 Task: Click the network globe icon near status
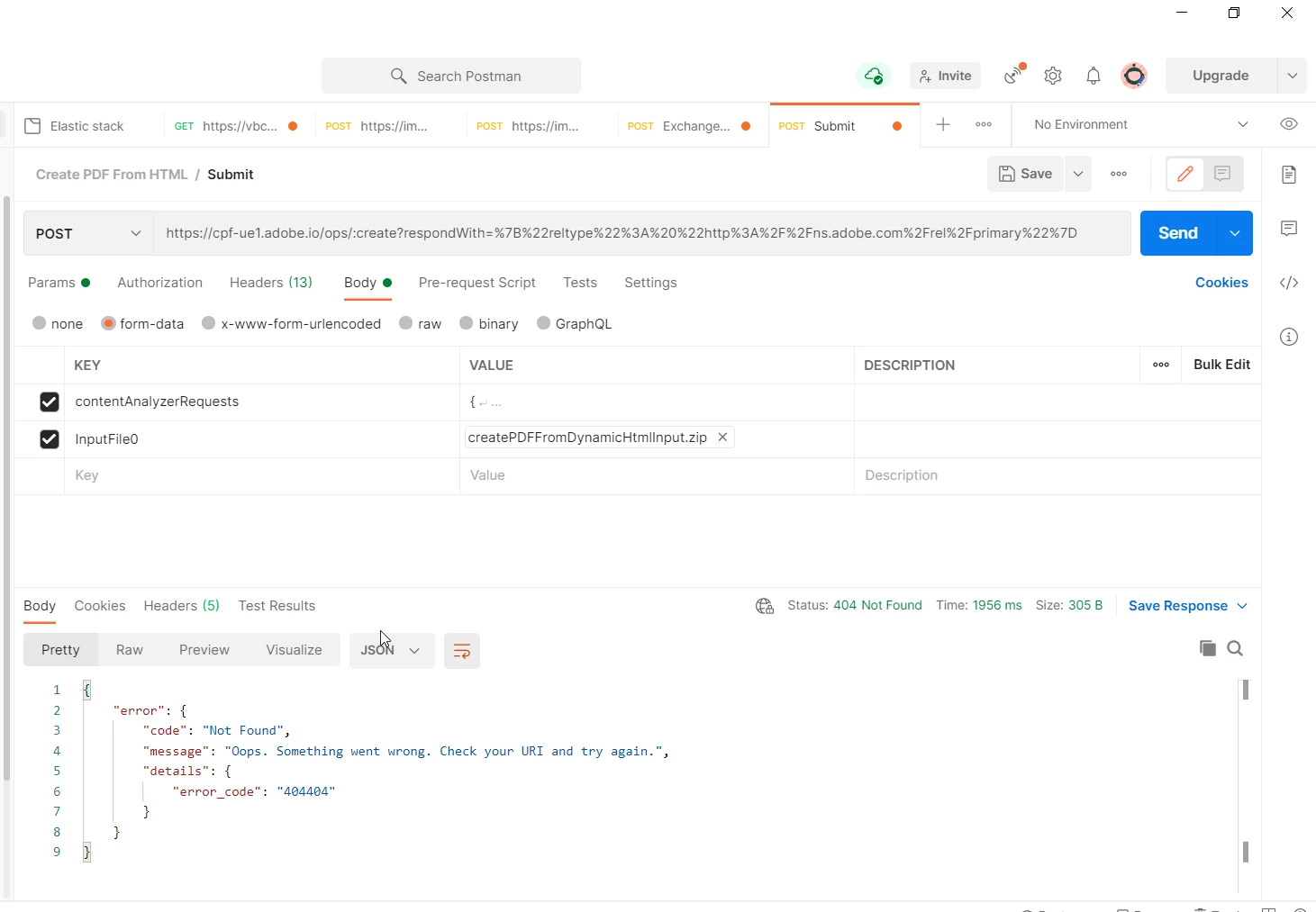(x=765, y=606)
